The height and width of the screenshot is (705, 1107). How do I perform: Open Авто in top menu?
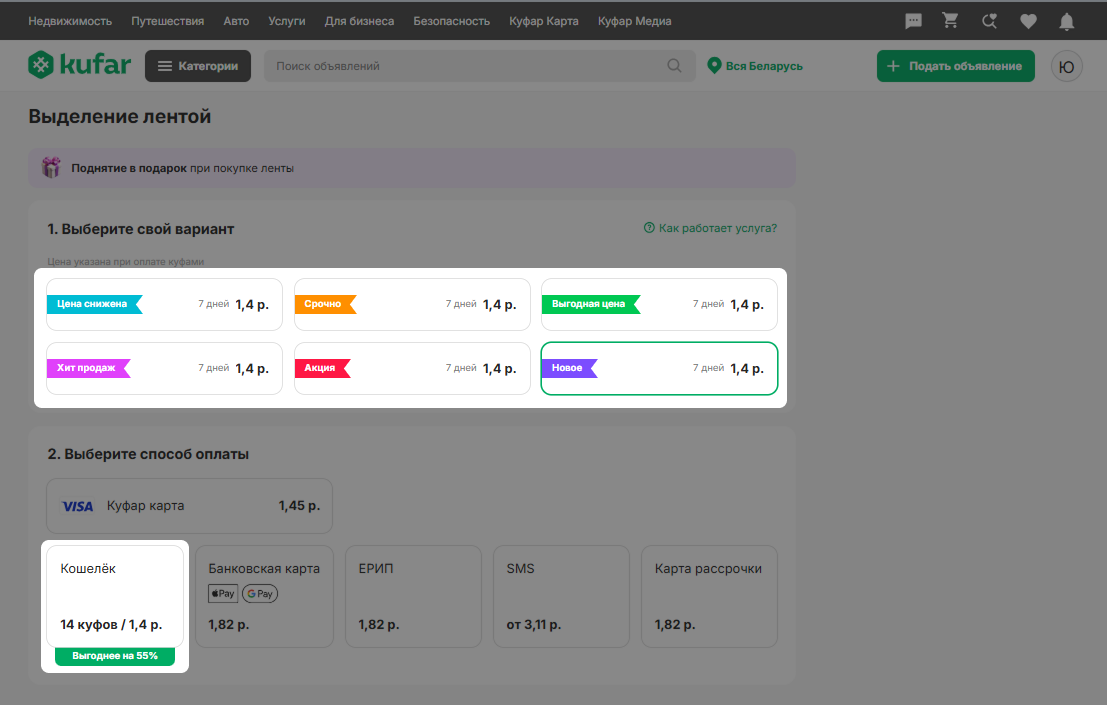coord(236,21)
